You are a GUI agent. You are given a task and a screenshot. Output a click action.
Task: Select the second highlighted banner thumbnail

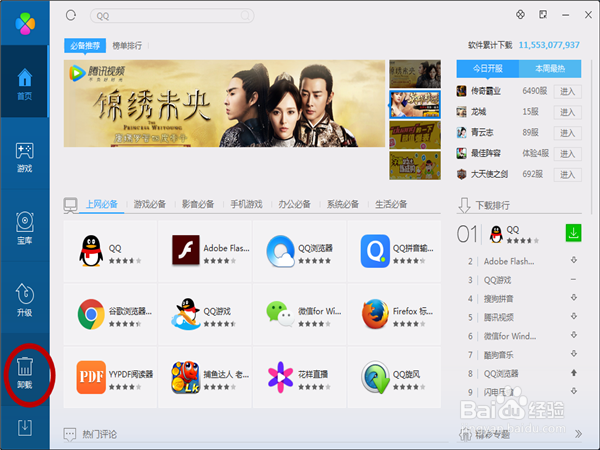pos(415,104)
